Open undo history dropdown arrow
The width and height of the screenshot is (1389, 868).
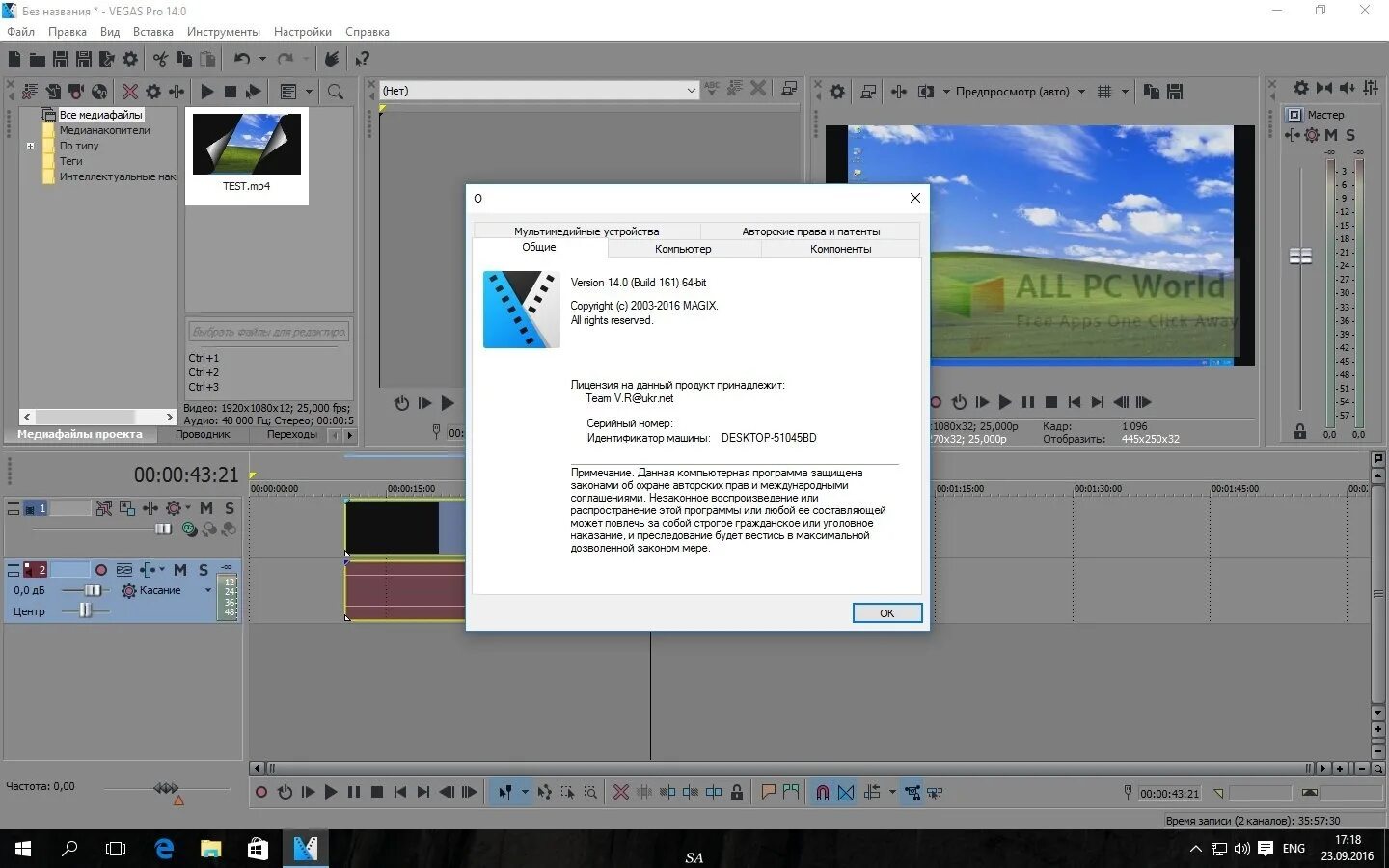262,59
